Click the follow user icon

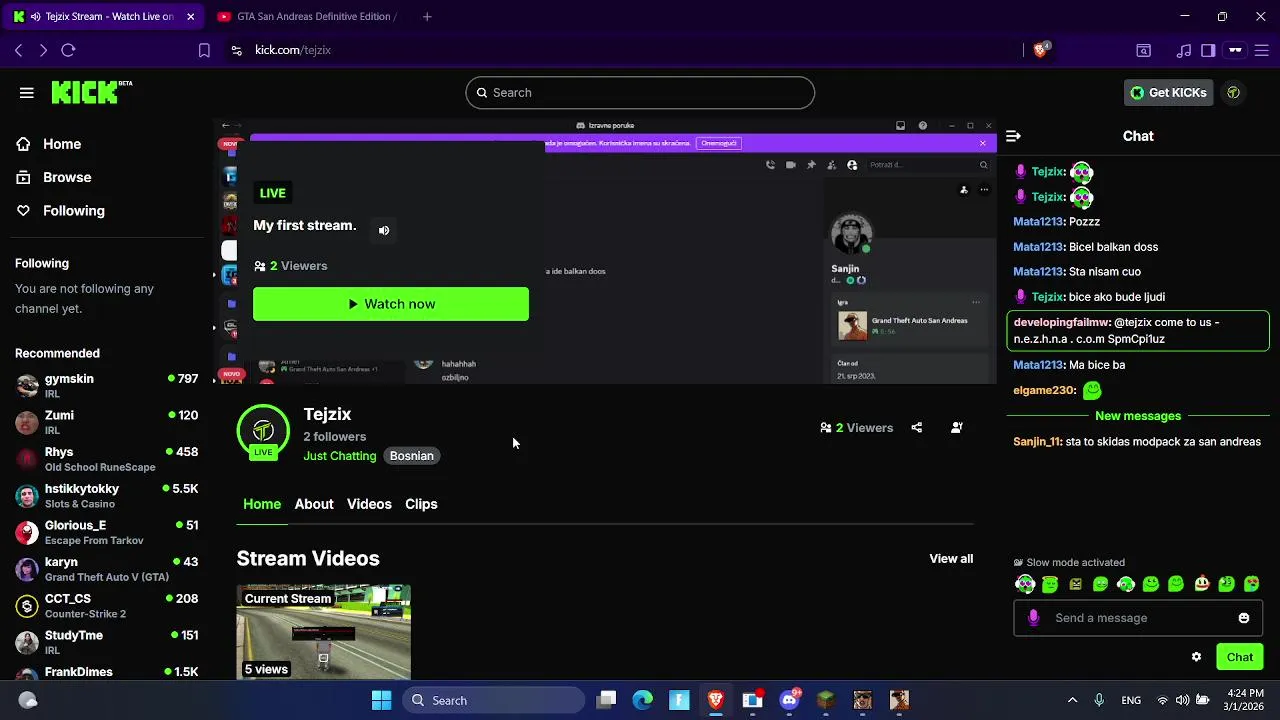[957, 427]
